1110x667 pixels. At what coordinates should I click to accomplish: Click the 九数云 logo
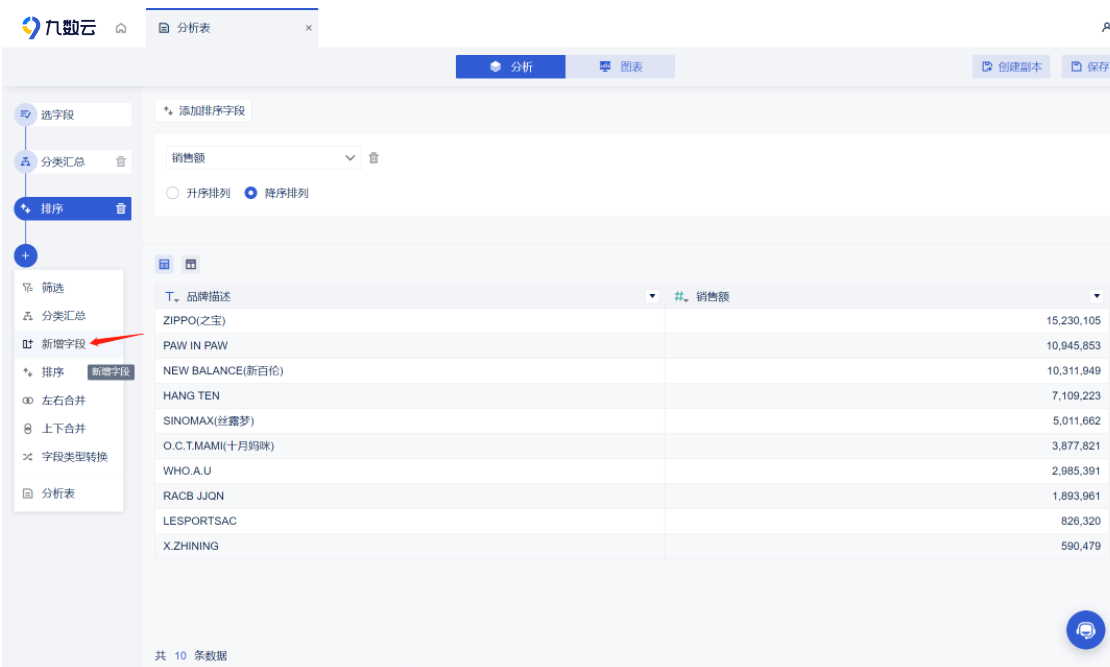(59, 28)
